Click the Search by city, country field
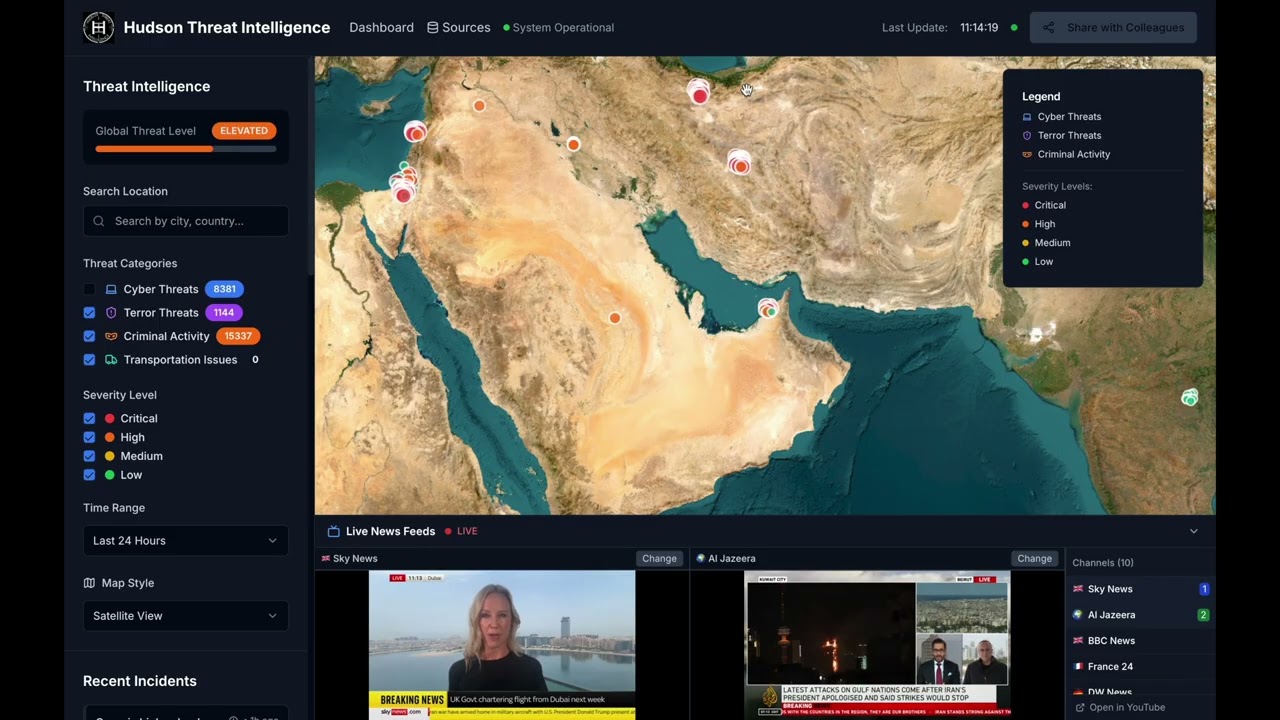 [186, 221]
